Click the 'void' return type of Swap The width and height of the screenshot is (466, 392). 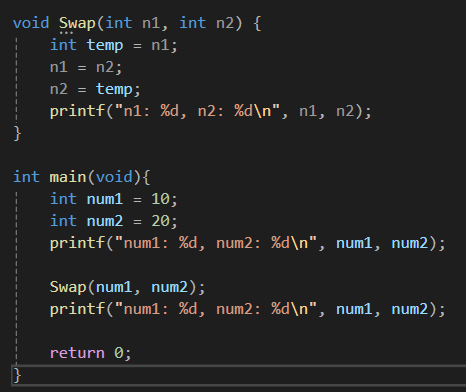coord(31,23)
